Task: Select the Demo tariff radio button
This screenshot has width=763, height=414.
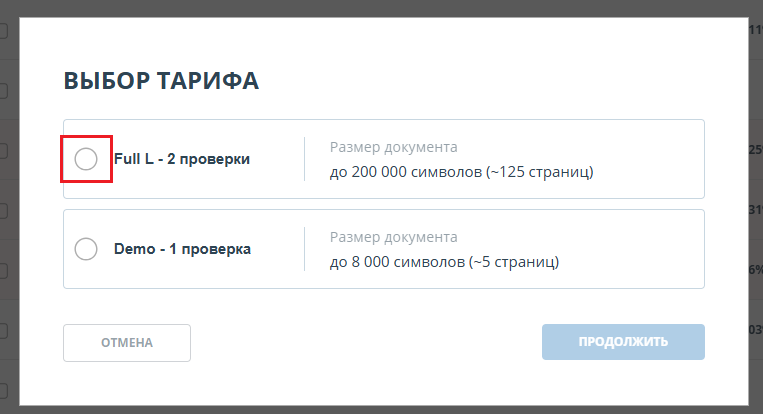Action: pyautogui.click(x=86, y=249)
